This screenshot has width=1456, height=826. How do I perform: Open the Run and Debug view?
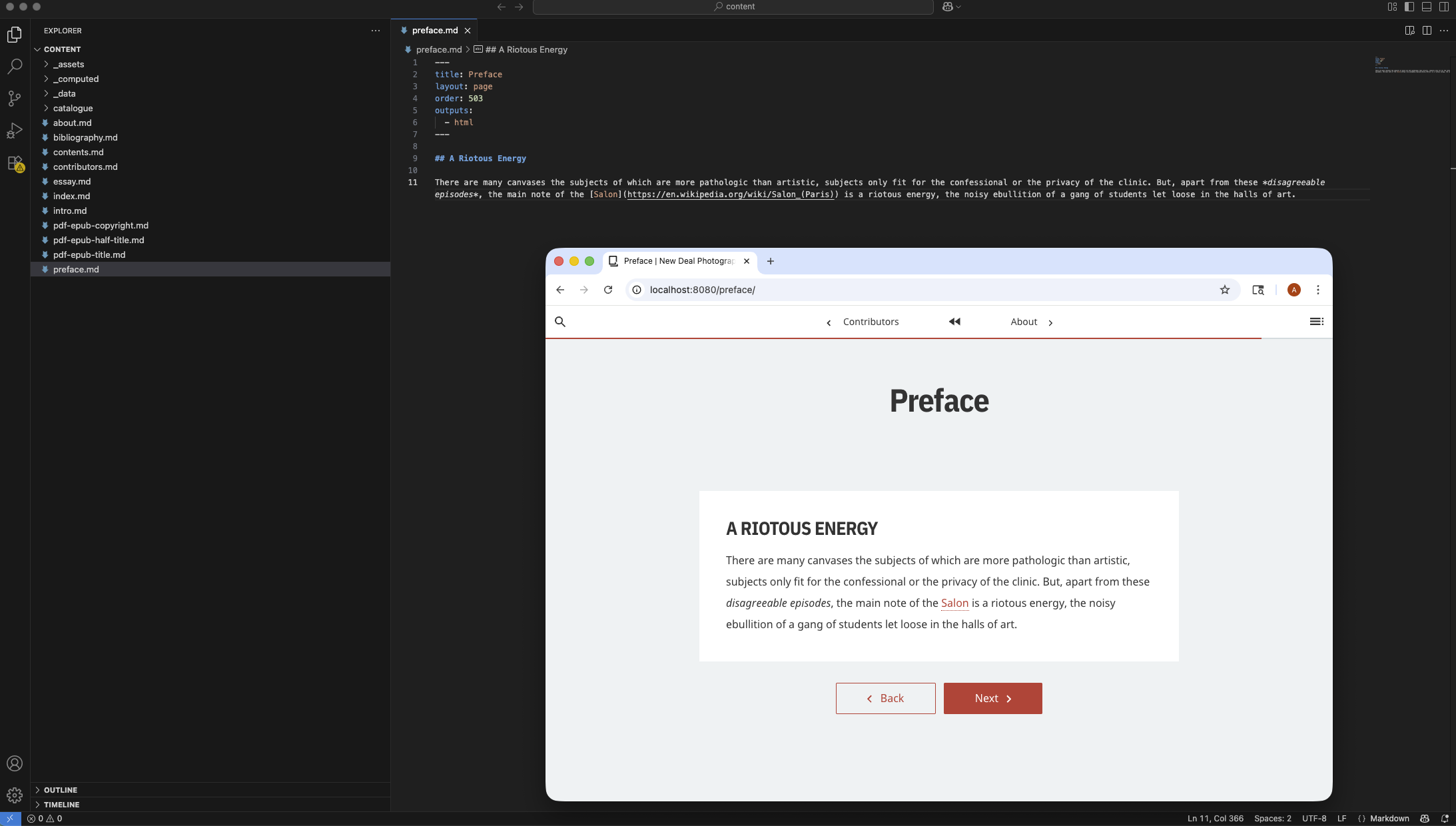[x=15, y=131]
